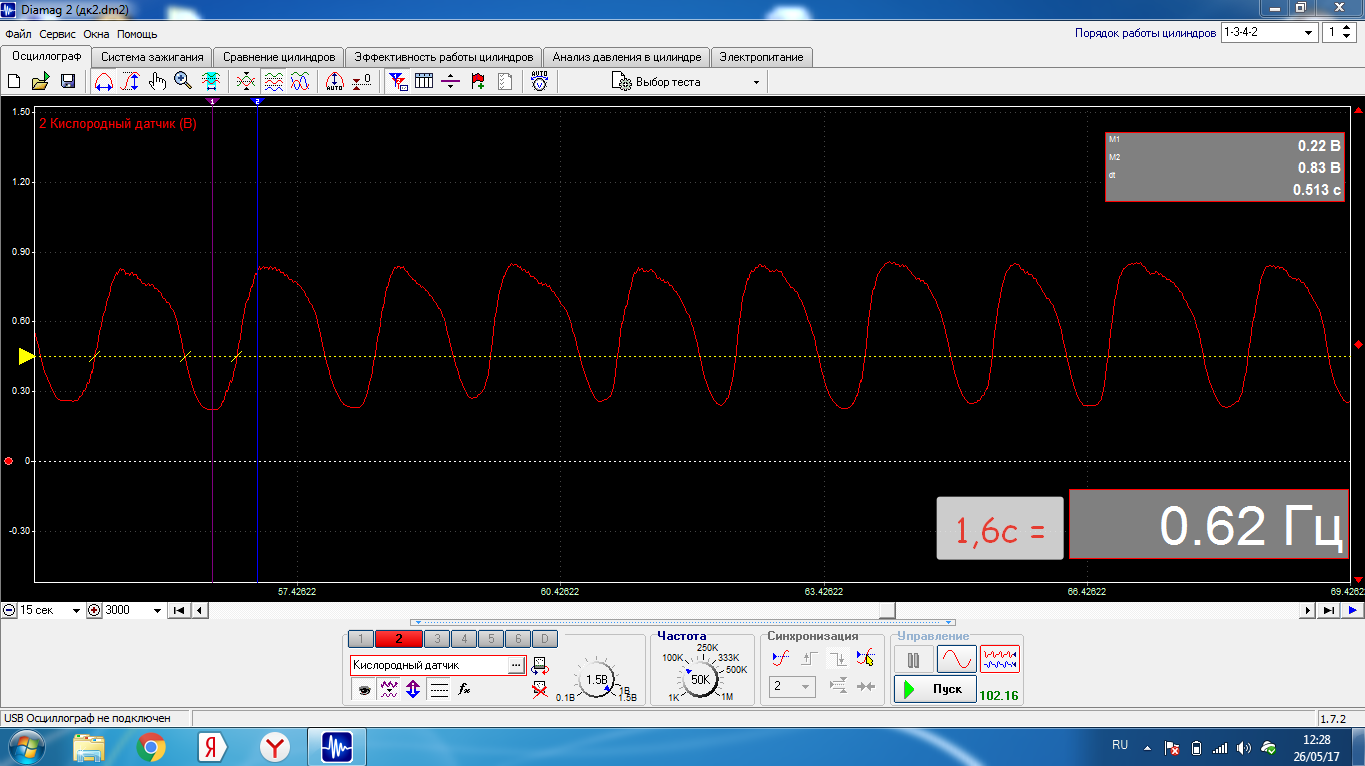Click the stacked channels view icon

pyautogui.click(x=273, y=82)
